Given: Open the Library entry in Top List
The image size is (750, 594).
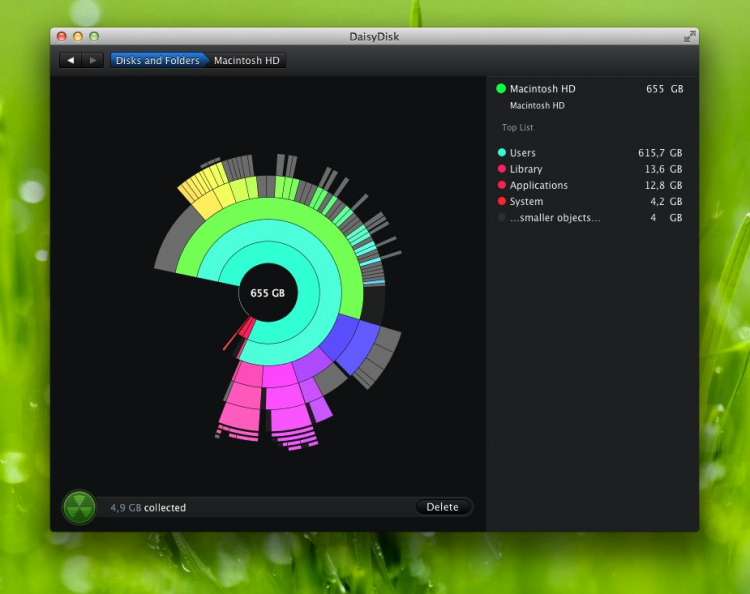Looking at the screenshot, I should click(x=526, y=169).
